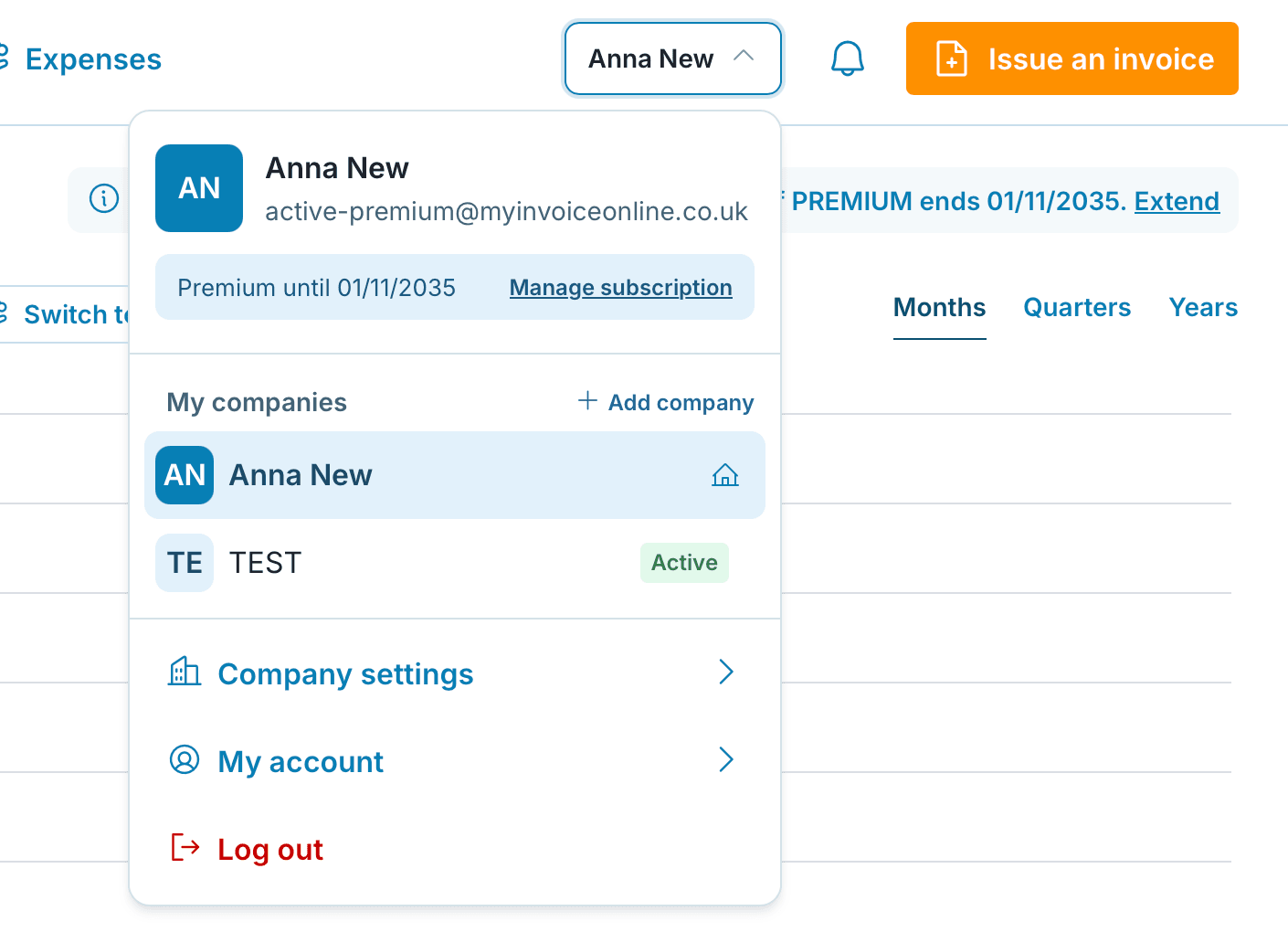Select the TEST company row
The height and width of the screenshot is (932, 1288).
click(x=455, y=563)
